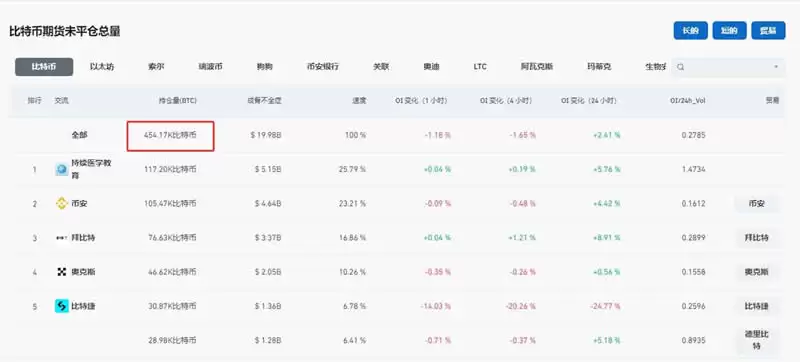Click the 25.79 % share value

(x=353, y=169)
